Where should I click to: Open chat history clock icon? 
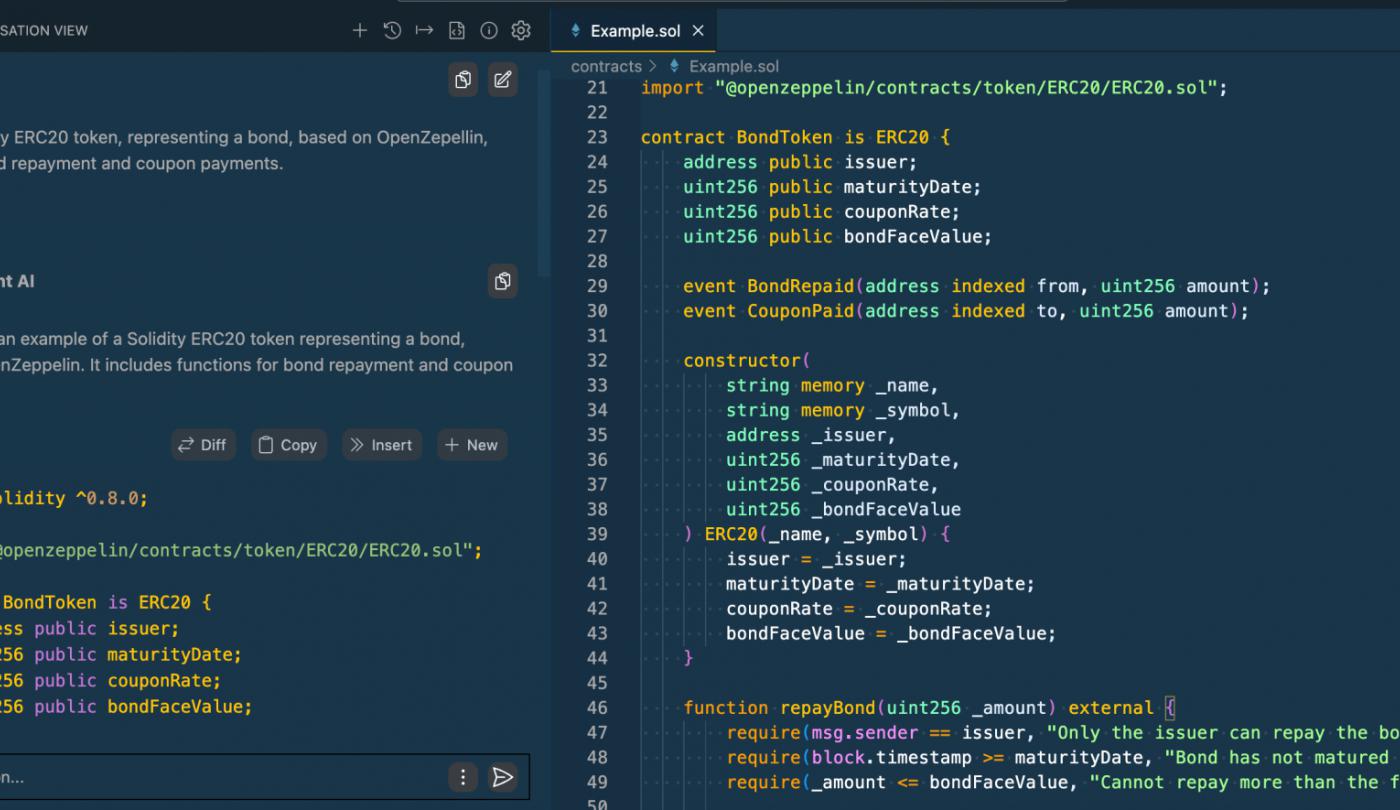click(392, 31)
